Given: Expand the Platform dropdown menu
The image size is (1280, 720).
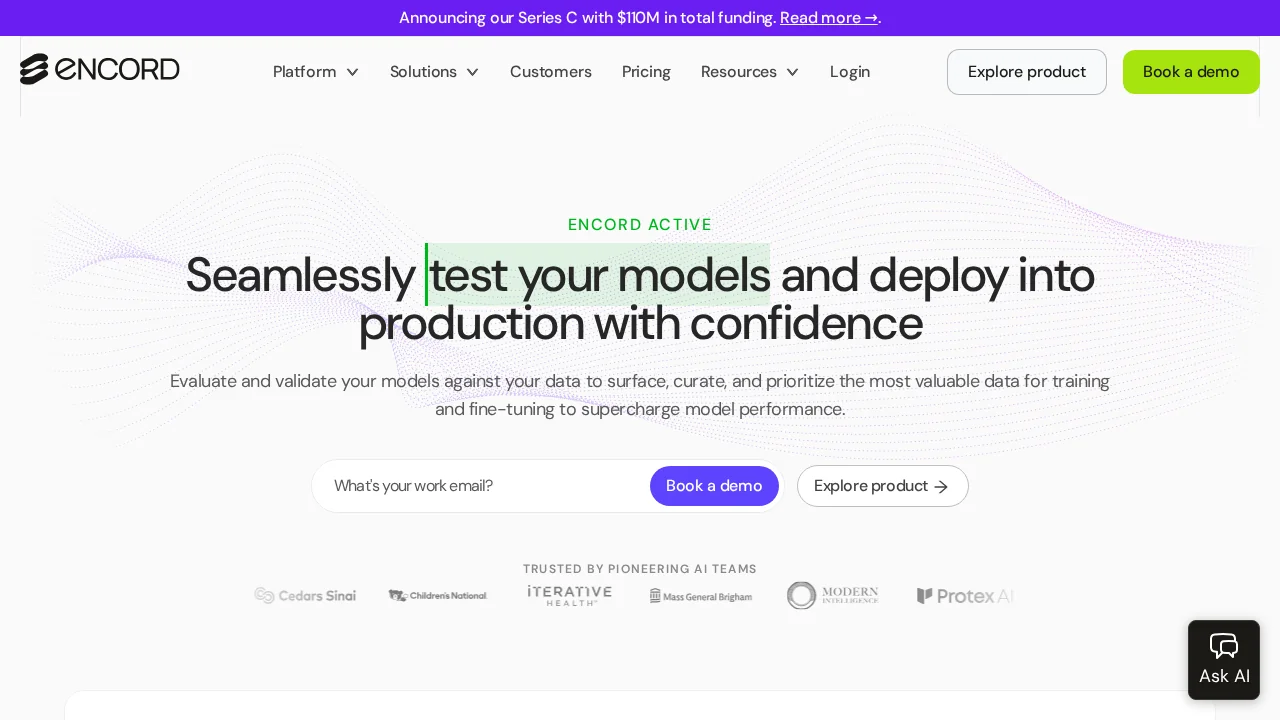Looking at the screenshot, I should point(316,72).
